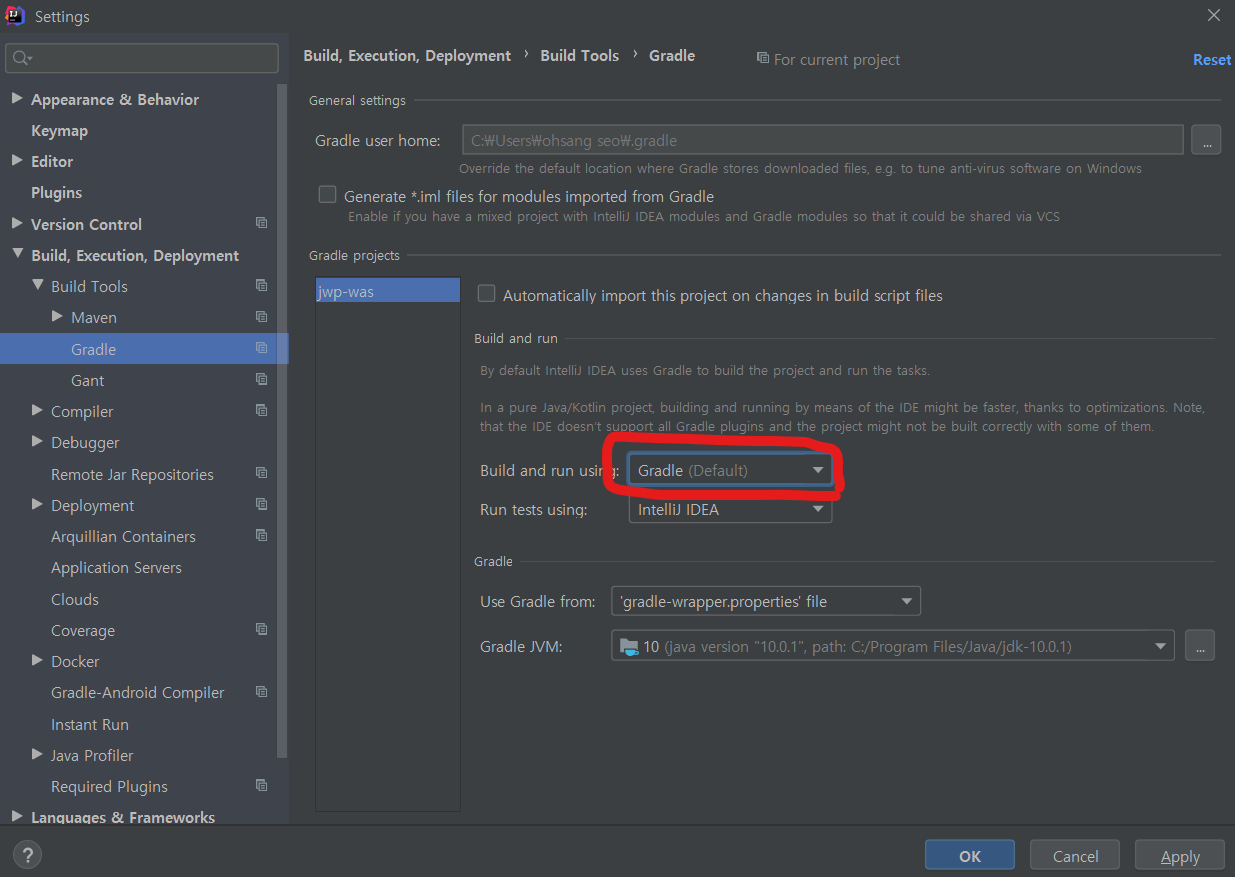This screenshot has height=877, width=1235.
Task: Expand the Compiler node
Action: [x=37, y=410]
